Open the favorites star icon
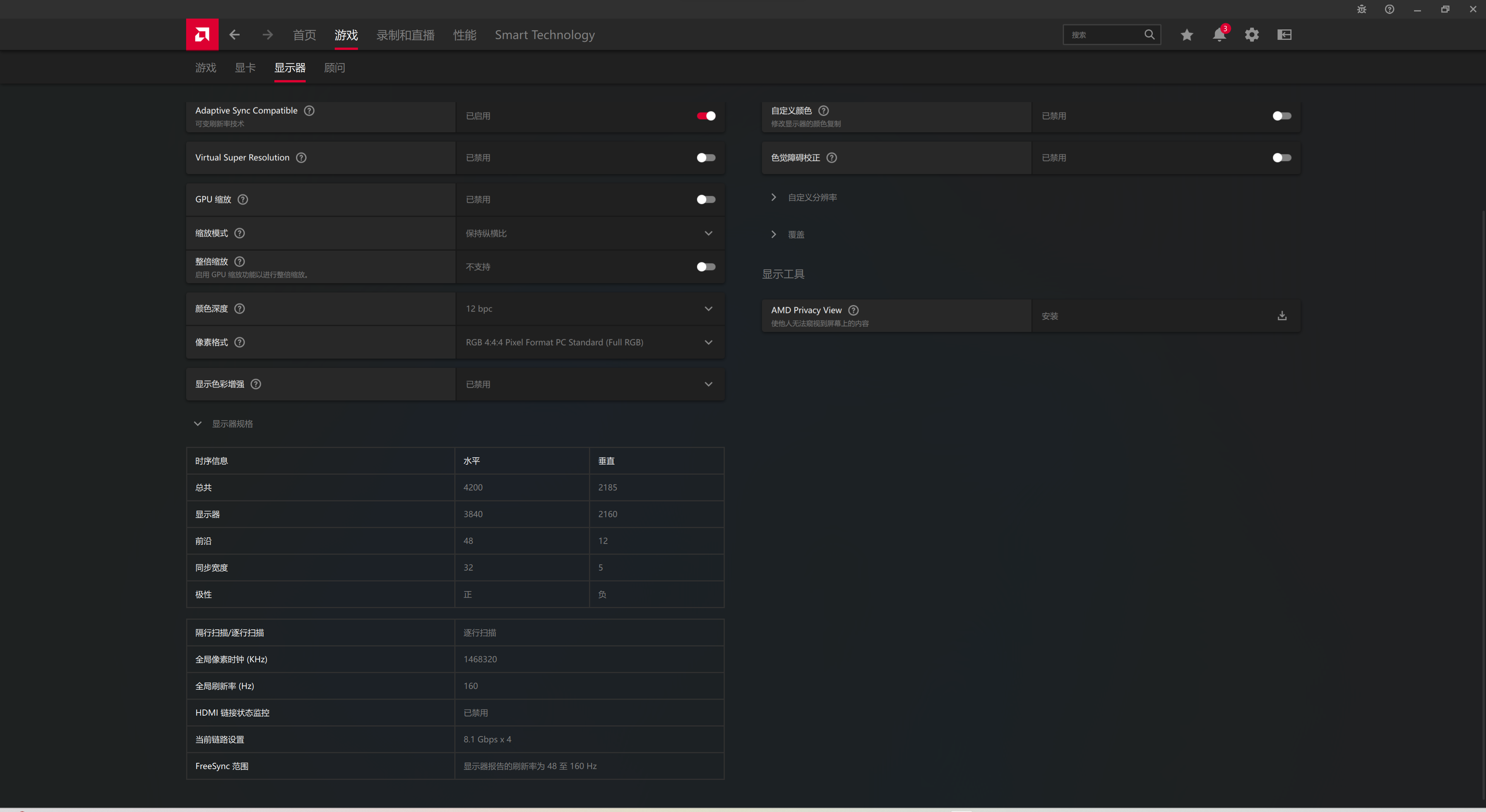The width and height of the screenshot is (1486, 812). pyautogui.click(x=1186, y=34)
